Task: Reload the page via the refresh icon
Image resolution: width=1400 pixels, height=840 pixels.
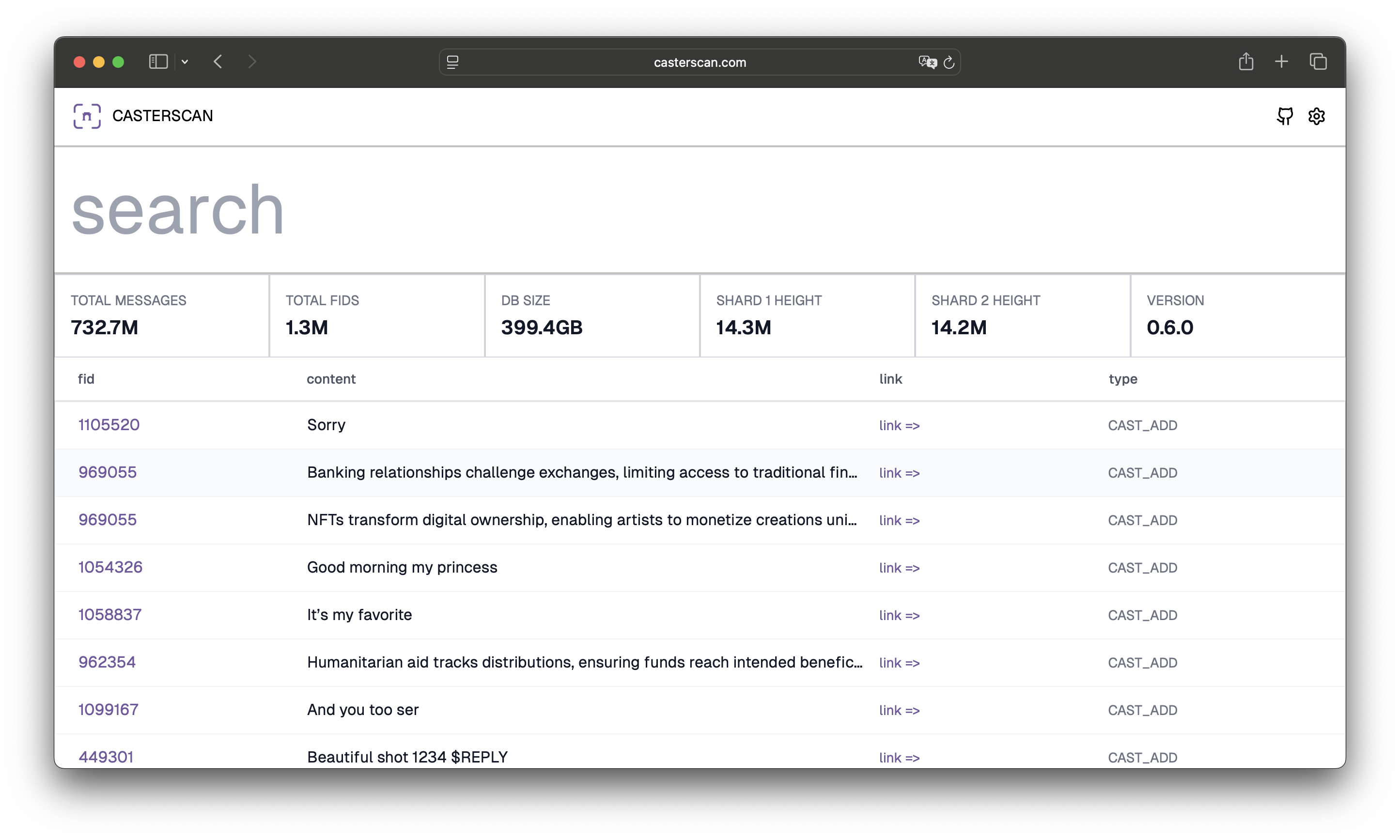Action: pyautogui.click(x=949, y=63)
